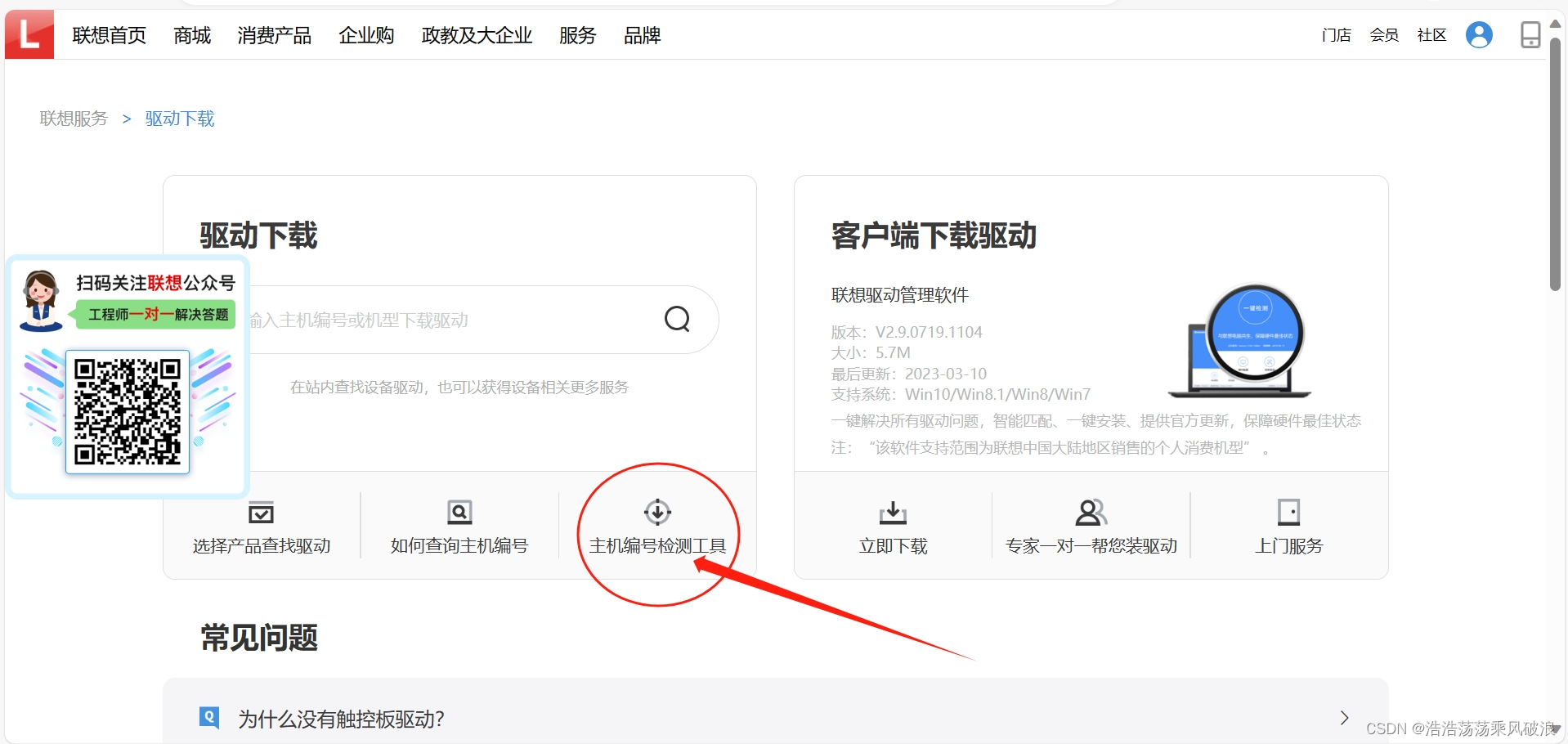Click the mobile device icon top right
This screenshot has height=744, width=1568.
tap(1530, 34)
